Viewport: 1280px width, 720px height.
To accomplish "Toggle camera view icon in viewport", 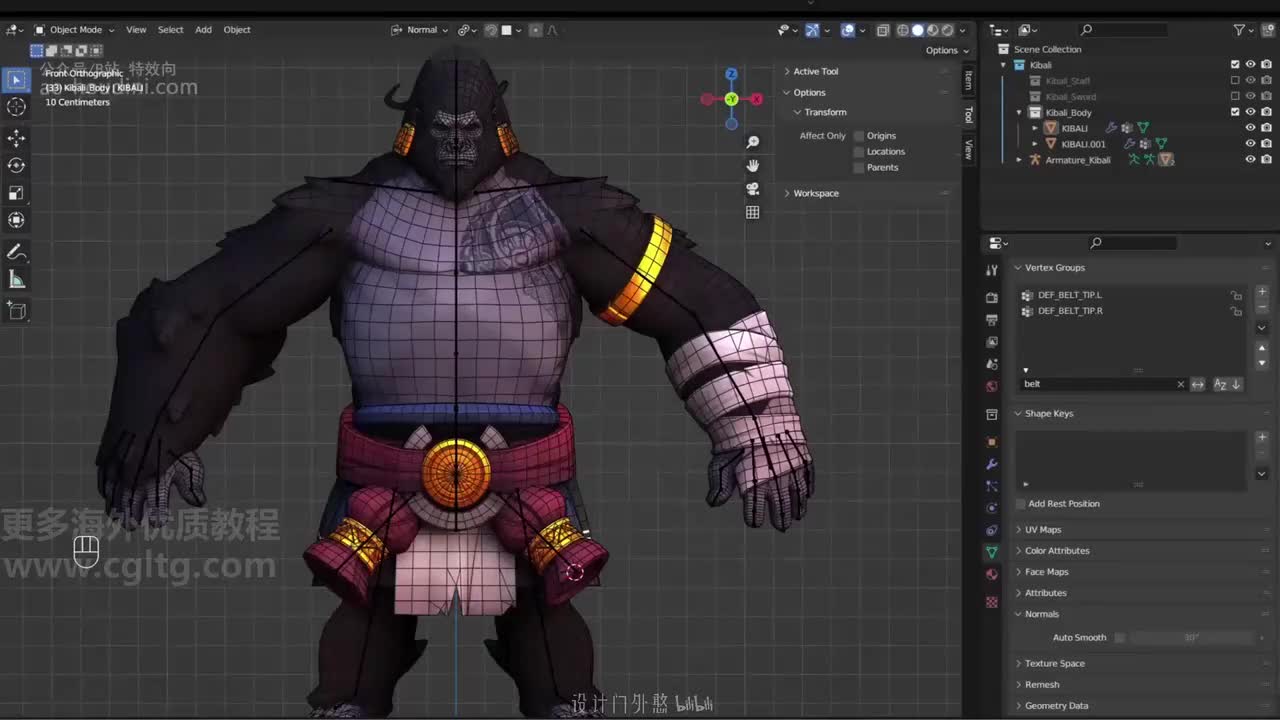I will click(x=752, y=188).
